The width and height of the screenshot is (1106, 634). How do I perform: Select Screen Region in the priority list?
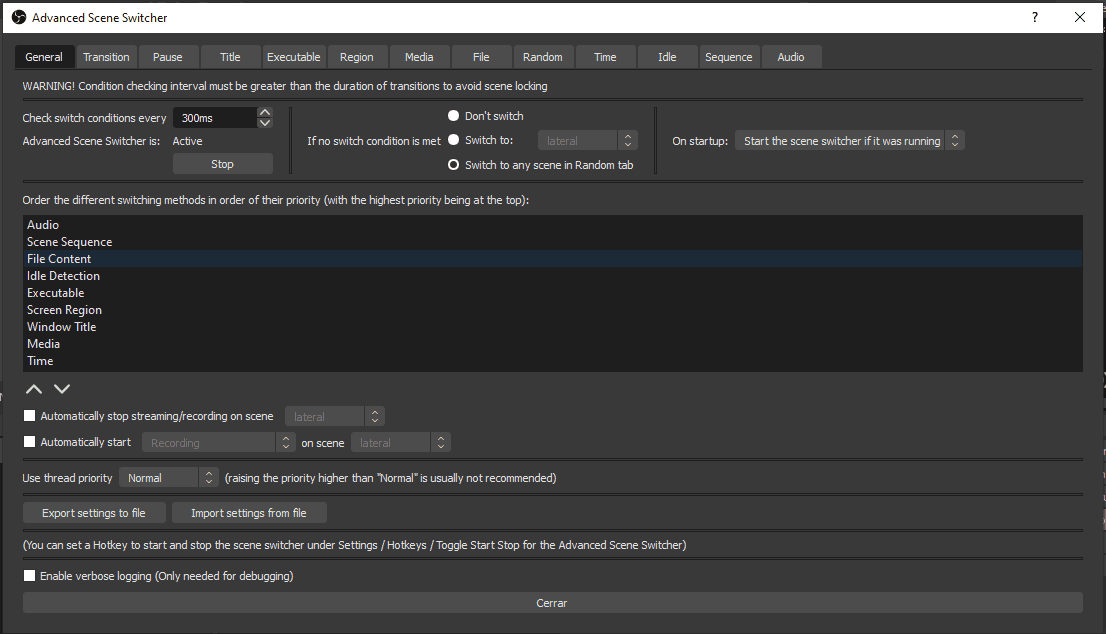[x=552, y=310]
